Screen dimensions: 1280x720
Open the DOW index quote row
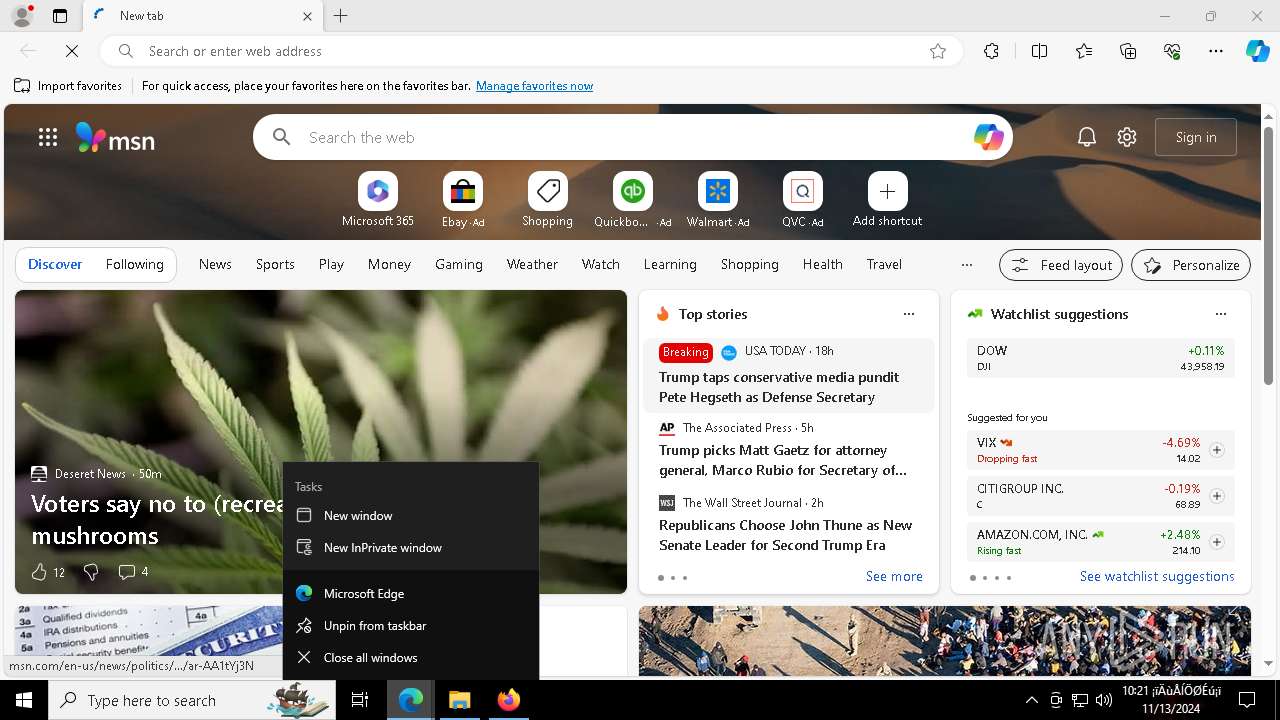tap(1101, 358)
